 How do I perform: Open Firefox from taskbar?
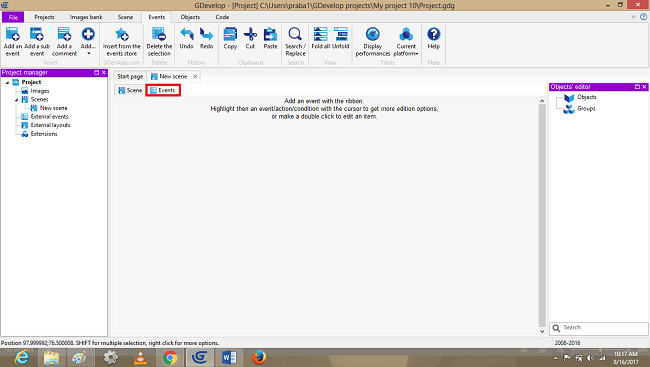(x=259, y=357)
